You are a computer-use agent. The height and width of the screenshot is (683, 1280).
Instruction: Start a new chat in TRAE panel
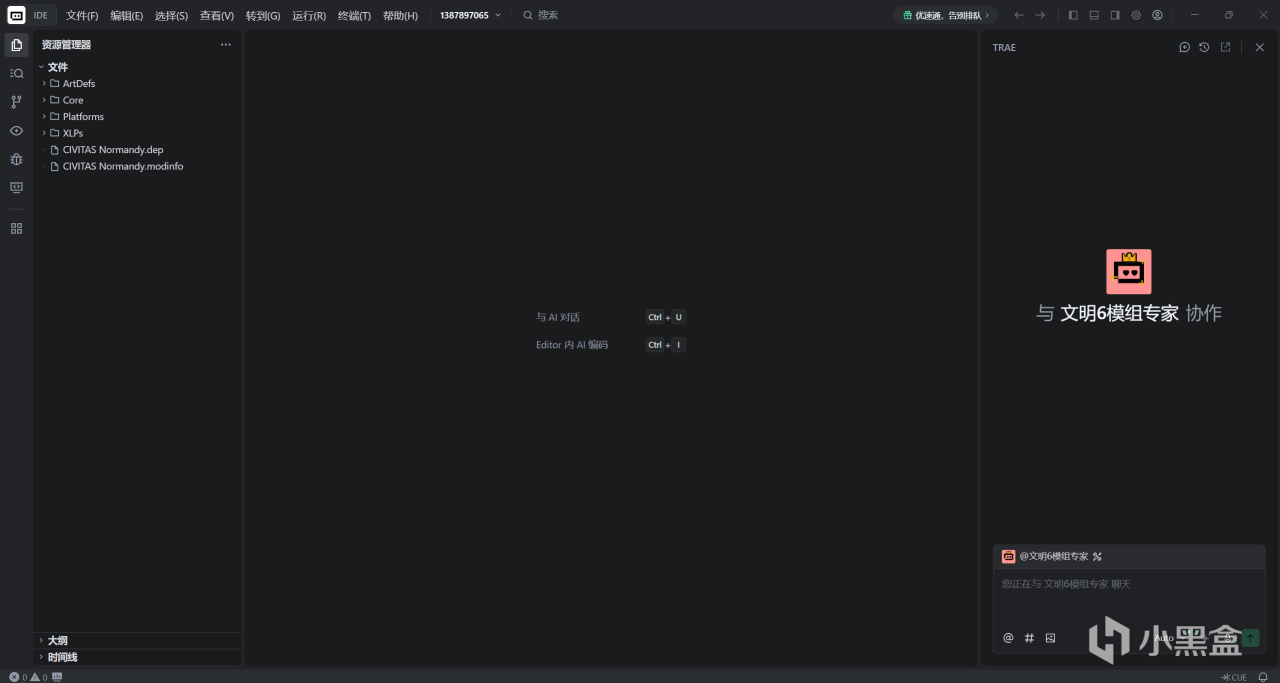[1184, 47]
